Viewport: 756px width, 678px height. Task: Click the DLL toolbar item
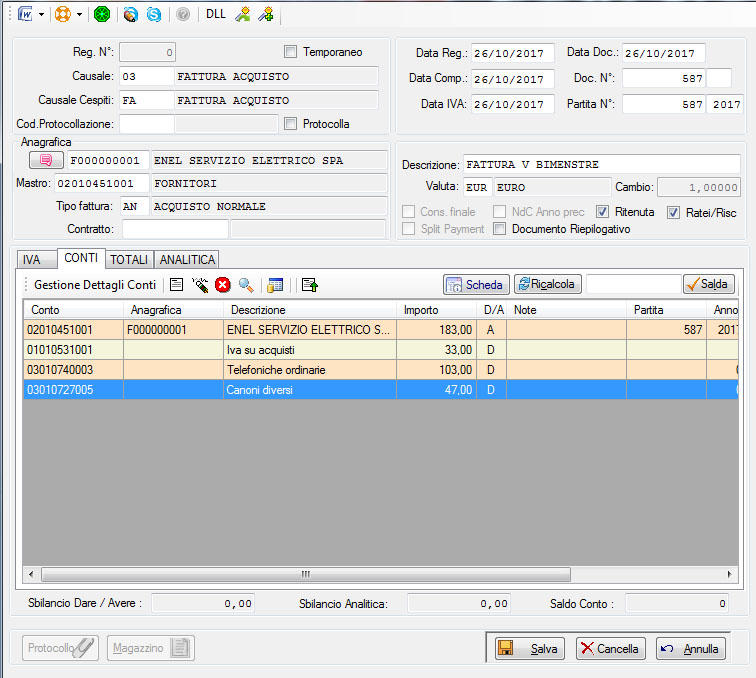pyautogui.click(x=216, y=14)
